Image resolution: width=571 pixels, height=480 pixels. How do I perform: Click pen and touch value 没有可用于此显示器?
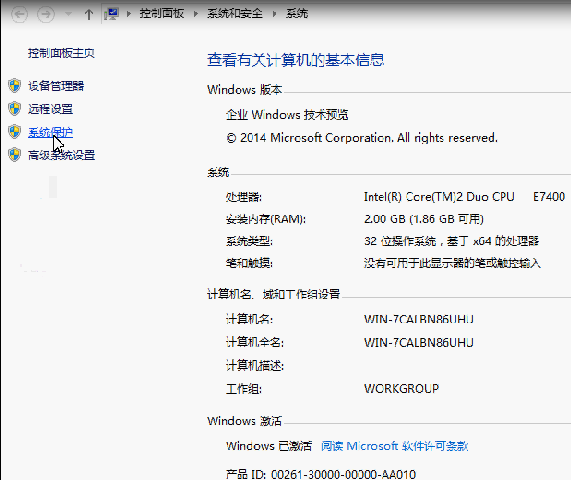pyautogui.click(x=452, y=263)
